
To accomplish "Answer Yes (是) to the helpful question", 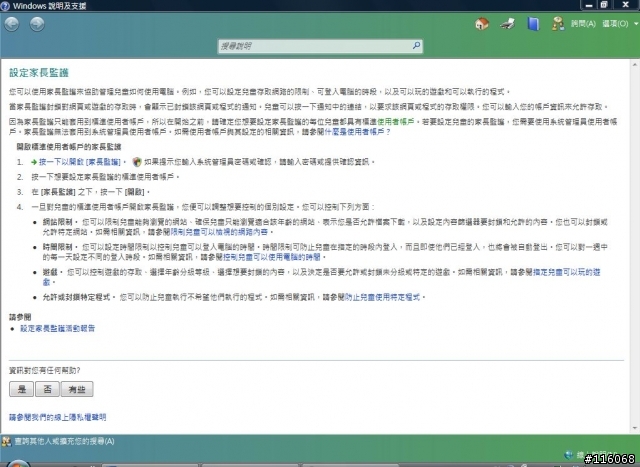I will 21,389.
